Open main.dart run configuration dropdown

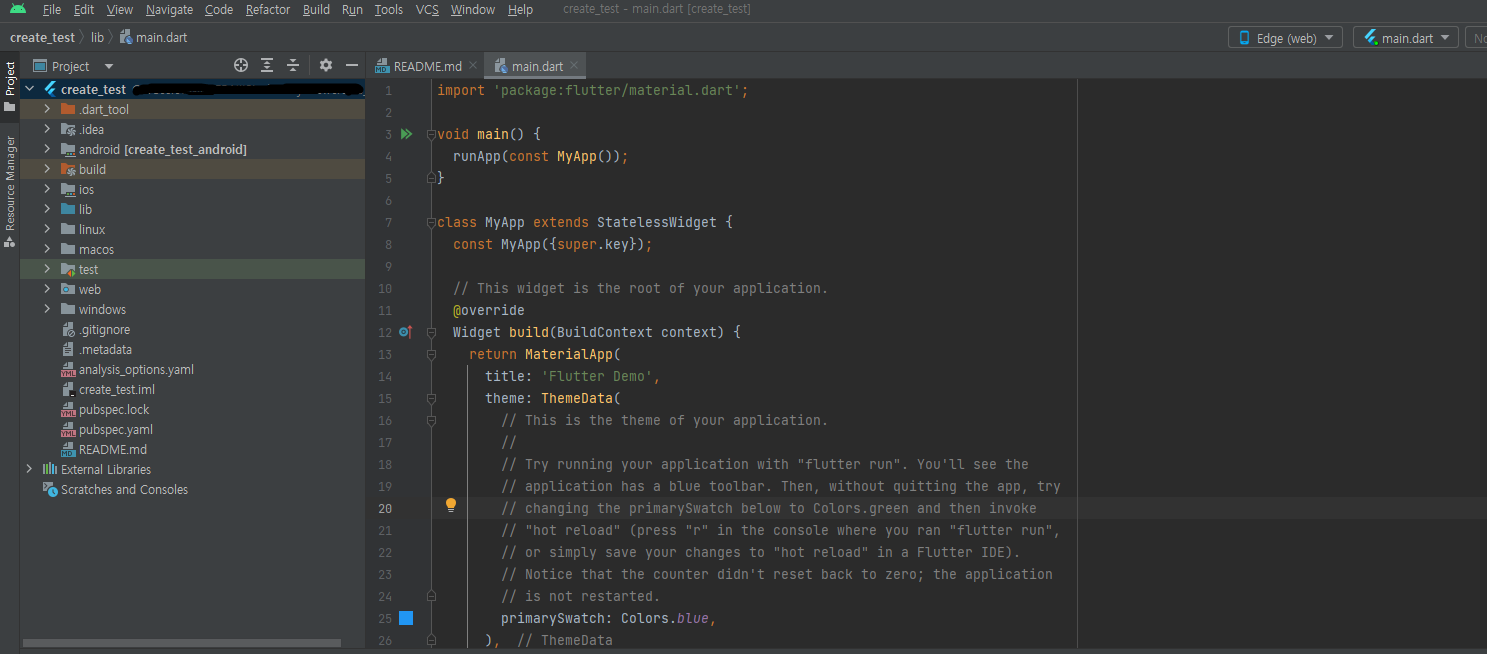1405,38
